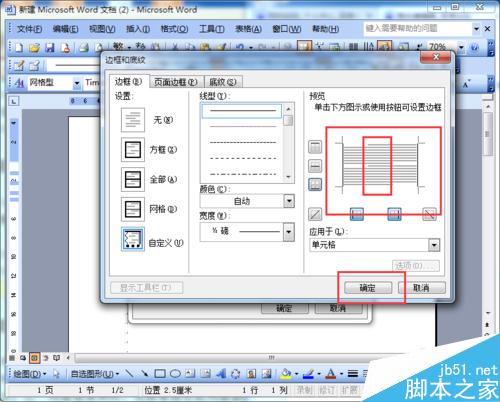
Task: Toggle bottom border button in preview
Action: pos(315,185)
